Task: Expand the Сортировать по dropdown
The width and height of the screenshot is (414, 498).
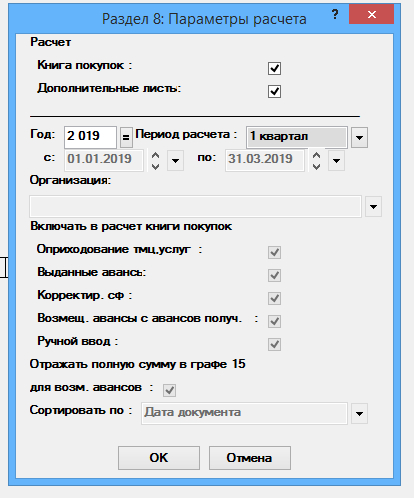Action: click(x=359, y=414)
